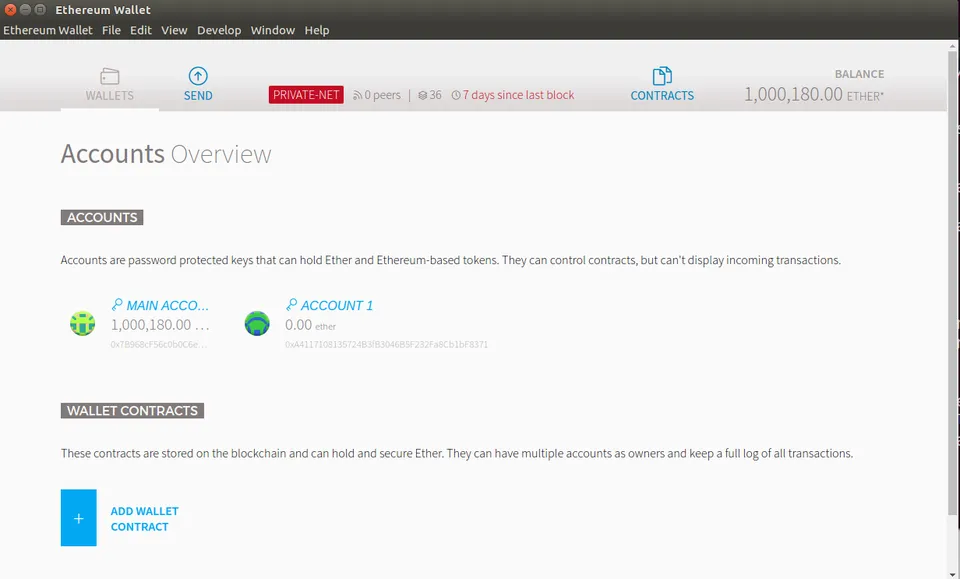Image resolution: width=960 pixels, height=579 pixels.
Task: Click the Account 1 identicon
Action: coord(257,323)
